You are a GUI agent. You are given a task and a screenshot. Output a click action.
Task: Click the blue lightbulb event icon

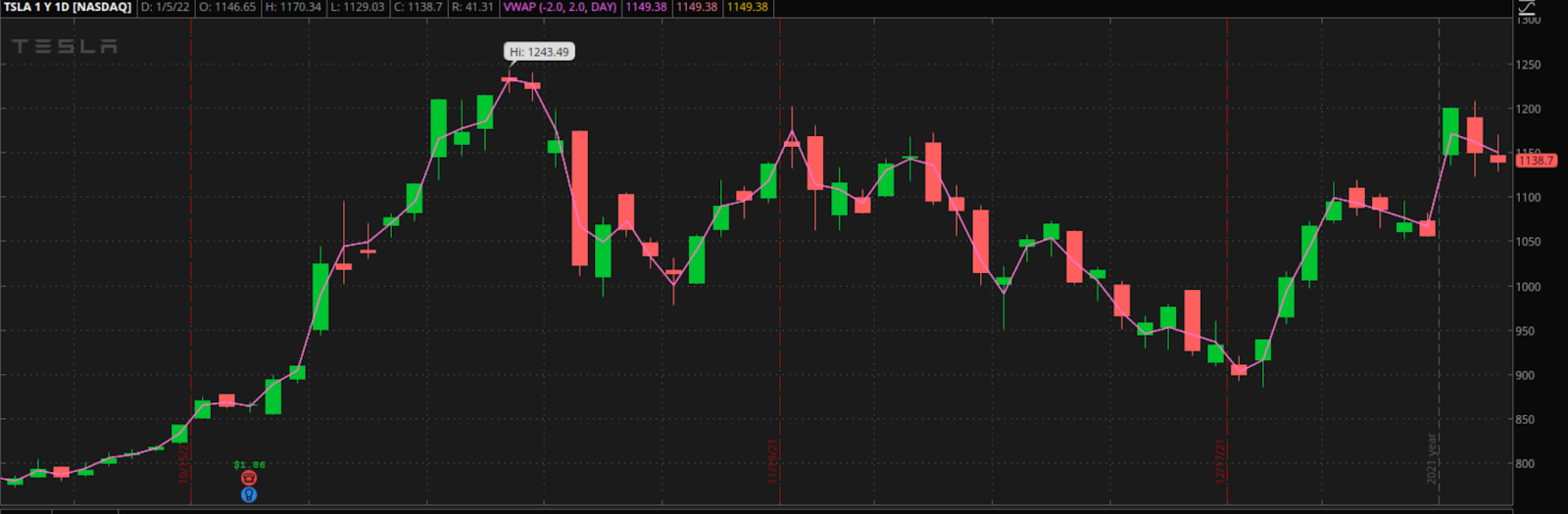[x=249, y=494]
